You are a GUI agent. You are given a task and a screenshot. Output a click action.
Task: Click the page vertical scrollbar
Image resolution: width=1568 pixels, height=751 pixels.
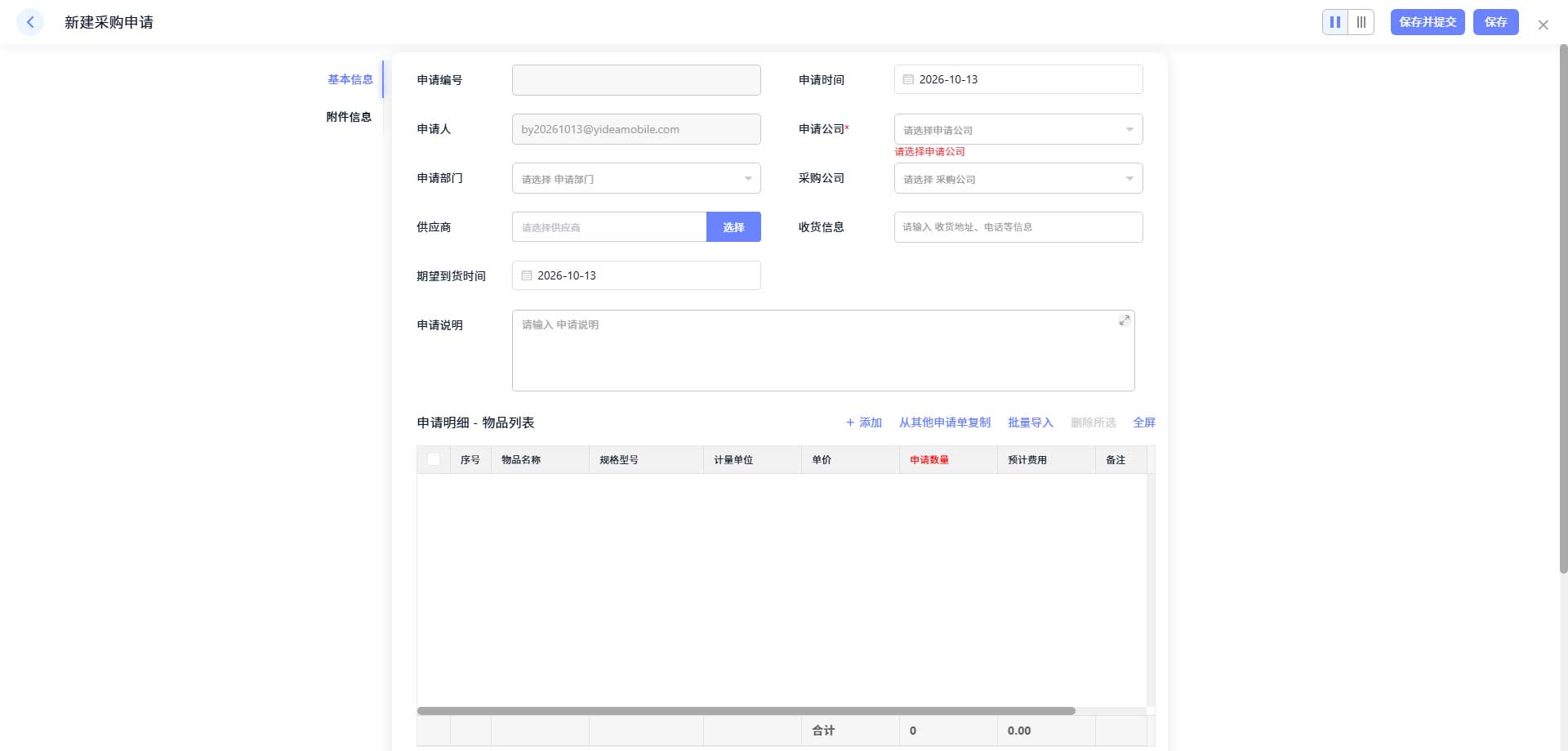pos(1563,309)
